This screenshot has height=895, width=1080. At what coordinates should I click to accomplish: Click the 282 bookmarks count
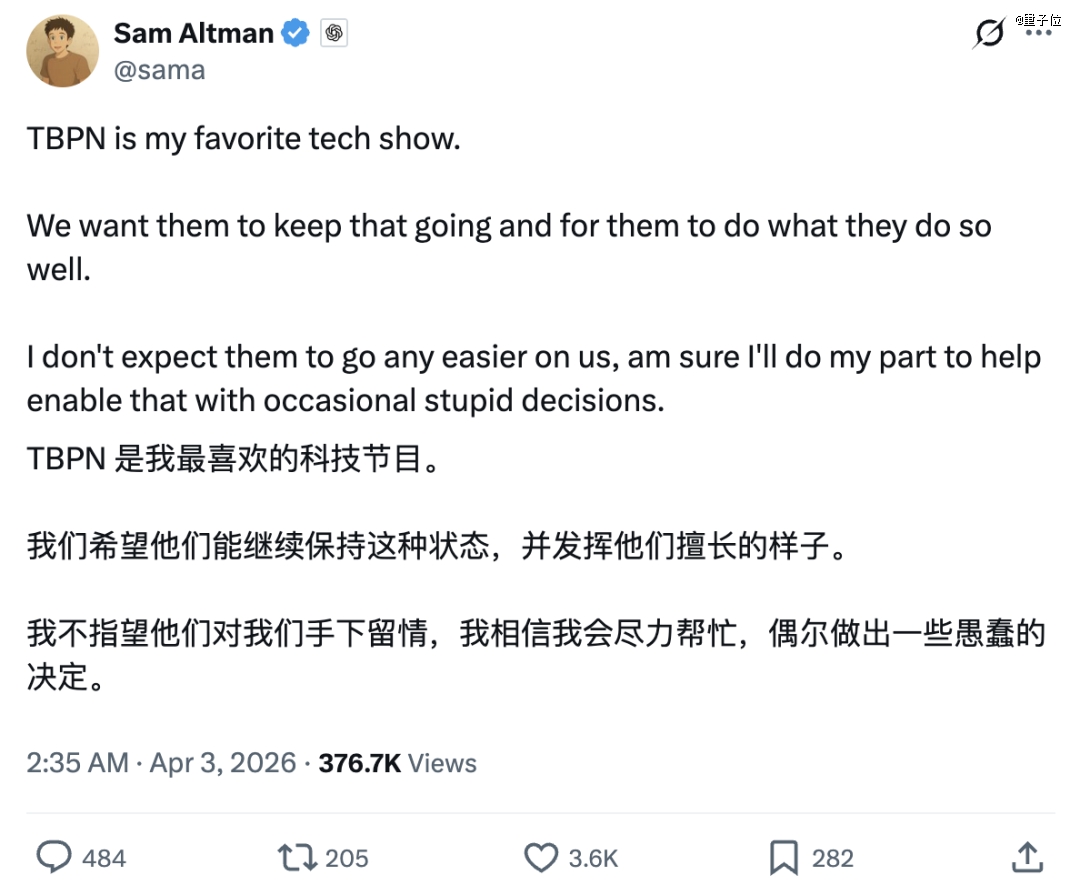click(833, 858)
